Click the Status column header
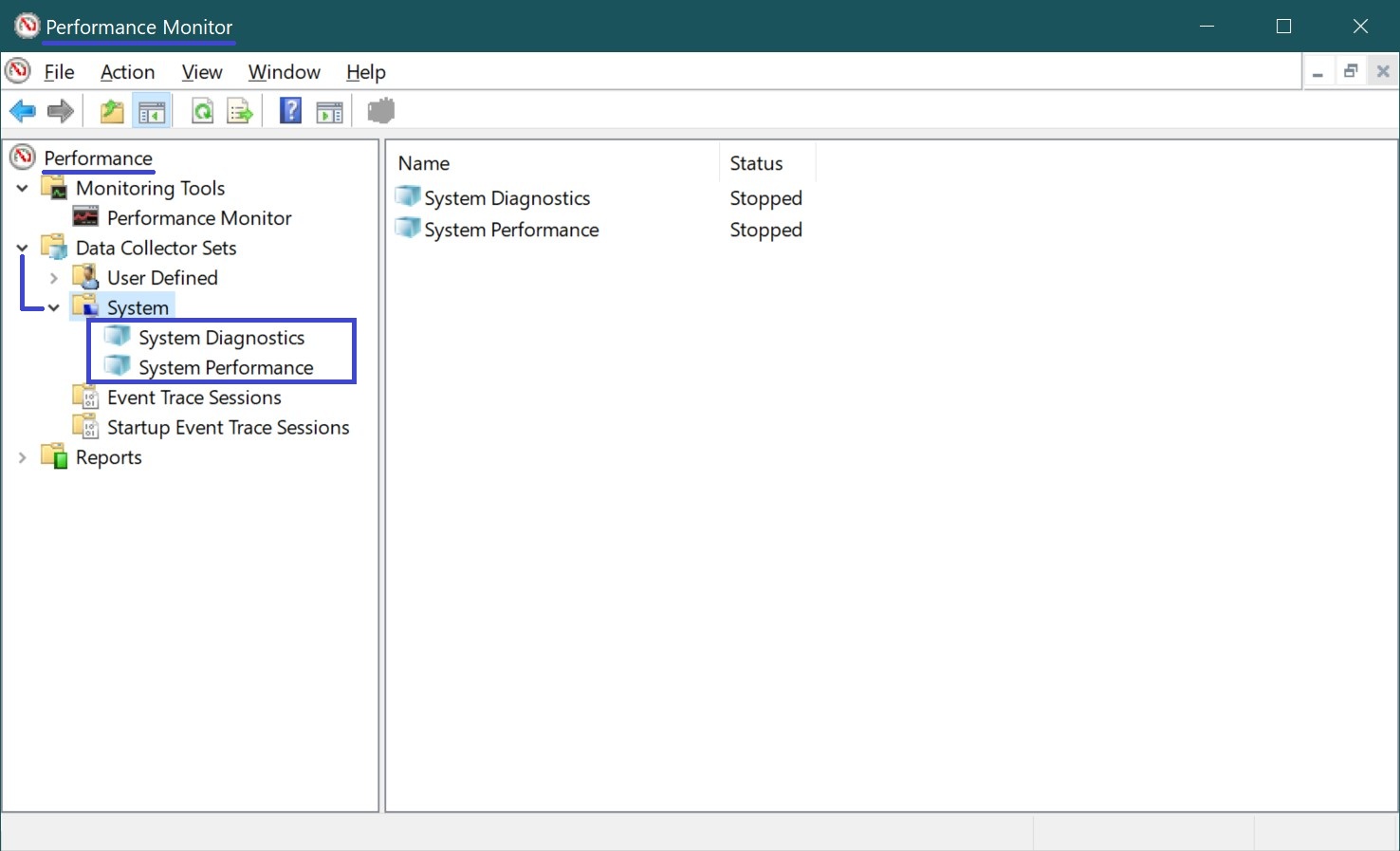Screen dimensions: 1400x851 767,163
